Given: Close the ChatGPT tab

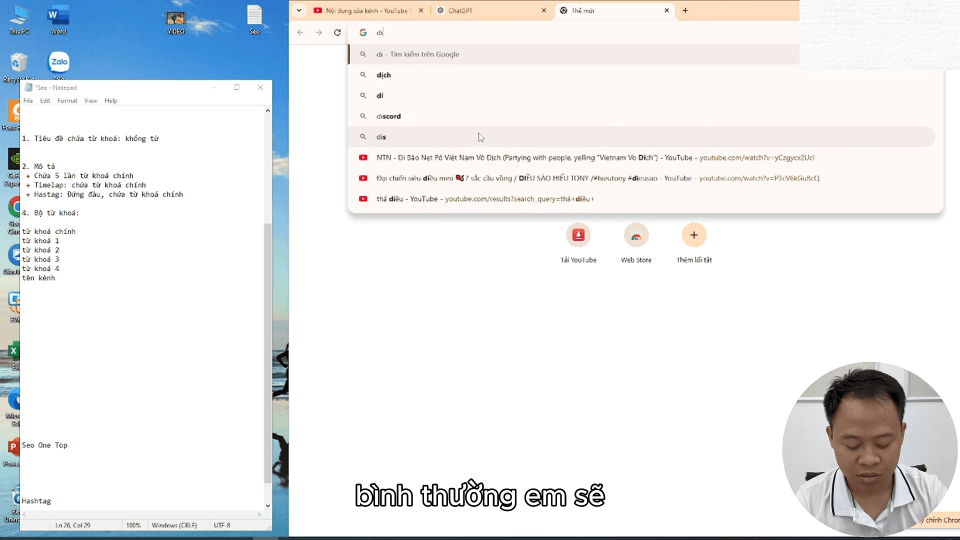Looking at the screenshot, I should [544, 10].
